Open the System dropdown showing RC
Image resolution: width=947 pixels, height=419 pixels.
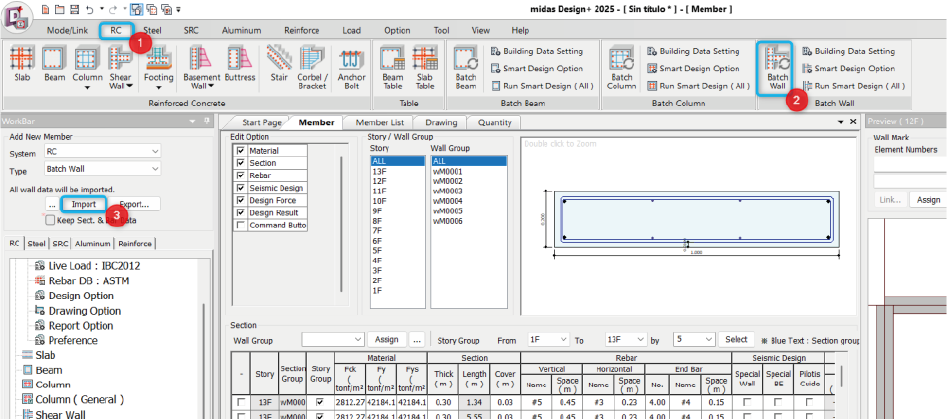point(102,152)
